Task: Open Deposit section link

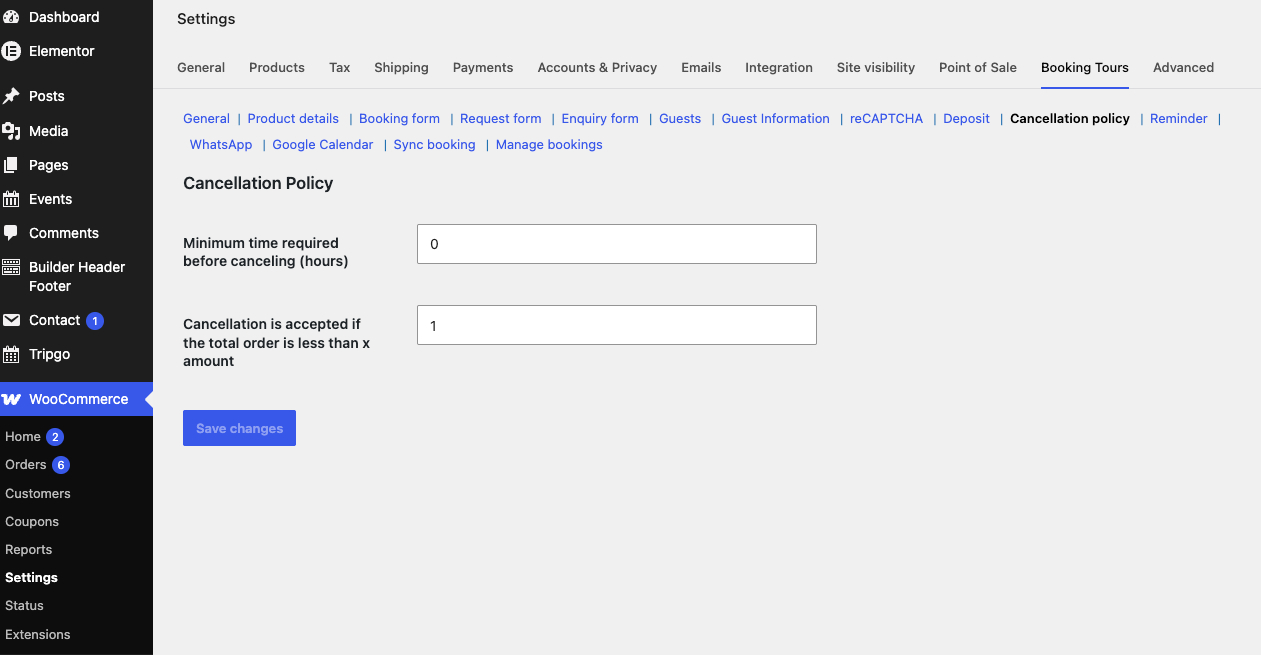Action: click(966, 118)
